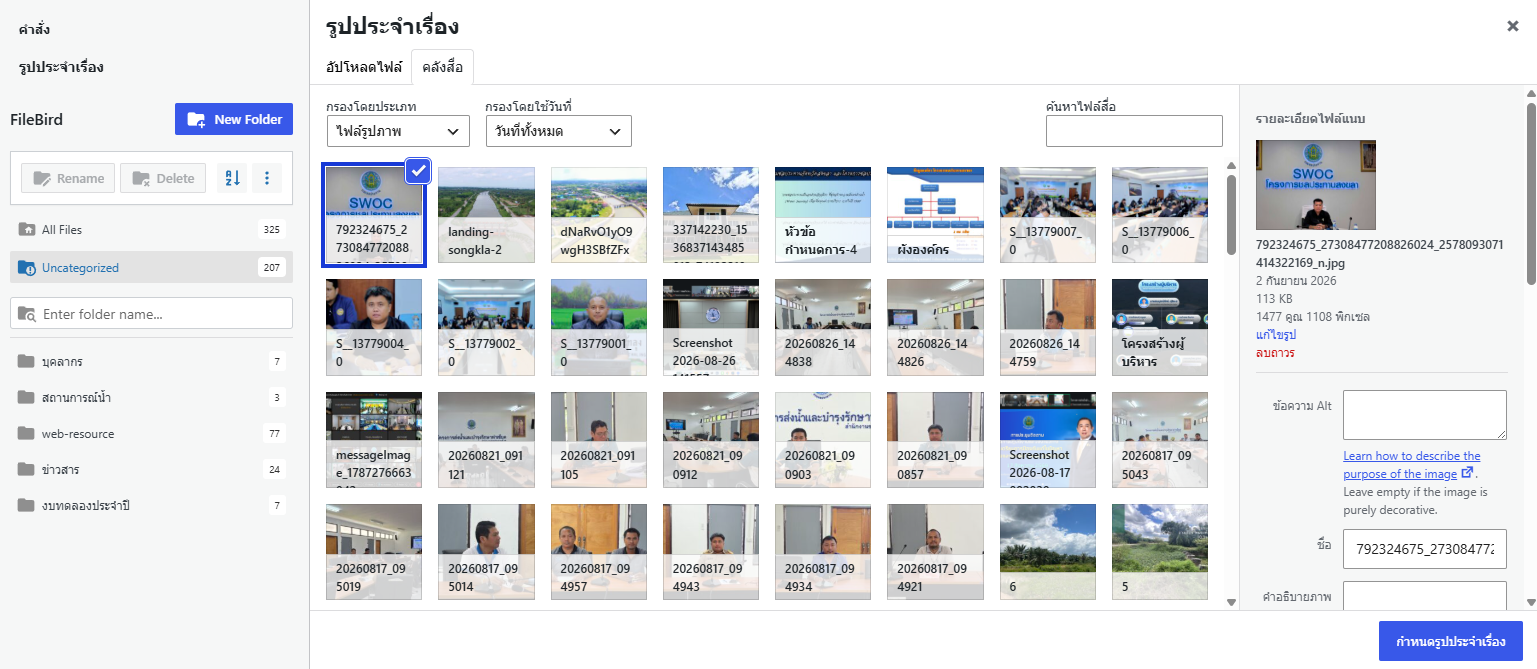Select the 20260821_091121 thumbnail

[486, 440]
